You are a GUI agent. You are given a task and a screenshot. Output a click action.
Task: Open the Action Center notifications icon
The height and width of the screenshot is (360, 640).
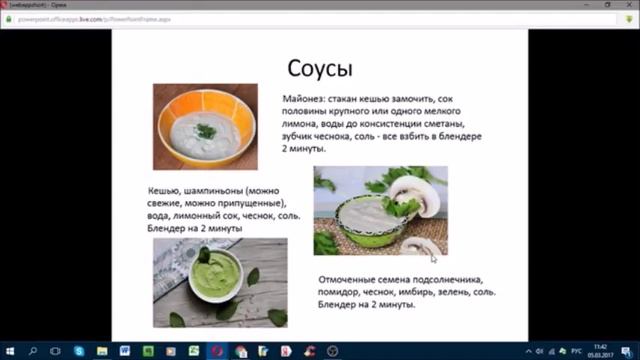point(626,351)
